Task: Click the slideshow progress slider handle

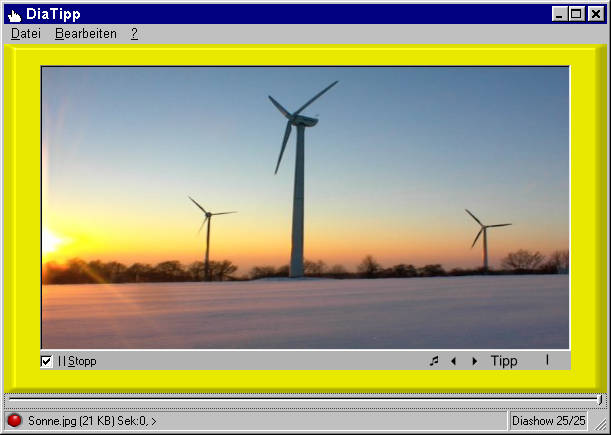Action: [599, 400]
